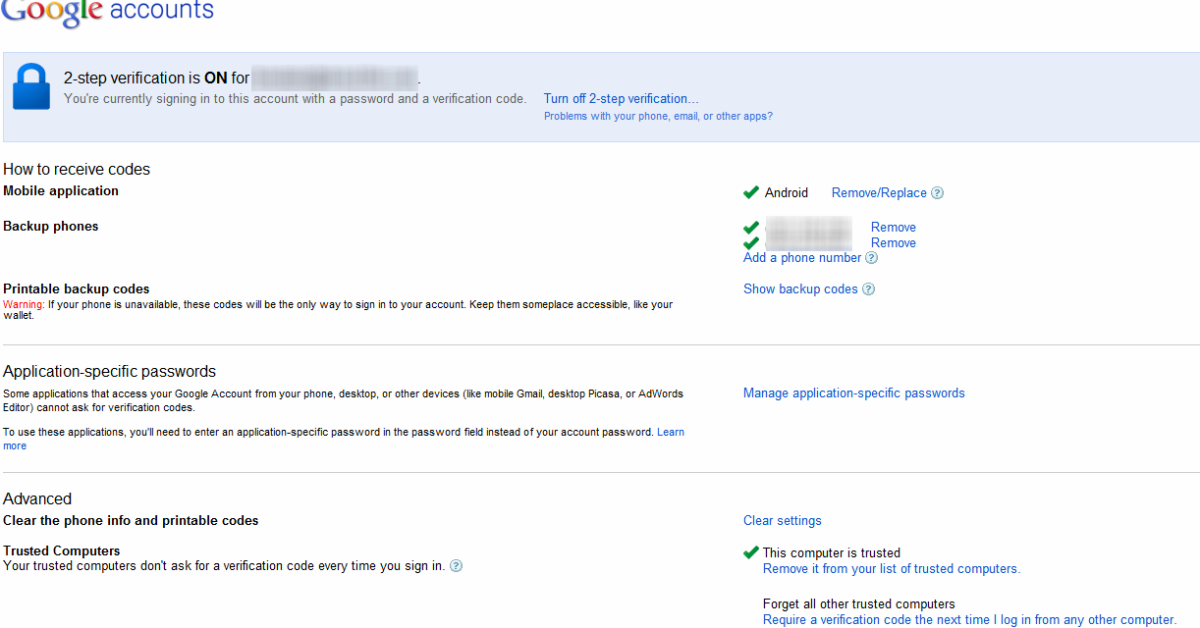
Task: Click Clear settings link
Action: coord(782,520)
